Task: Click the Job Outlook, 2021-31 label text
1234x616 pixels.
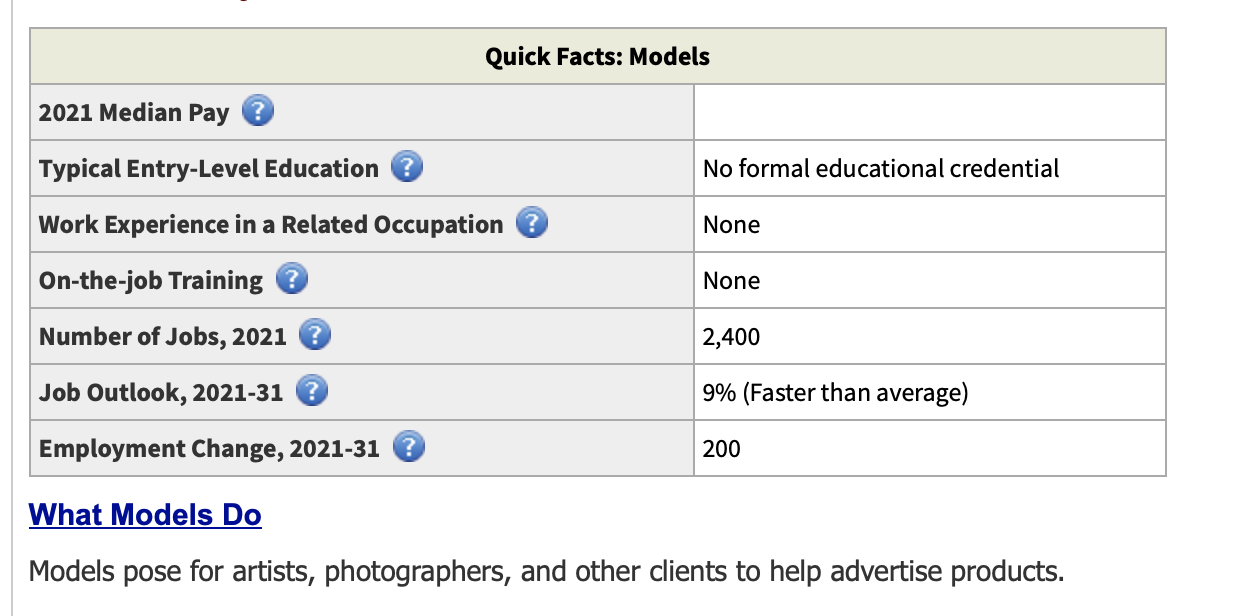Action: [x=161, y=393]
